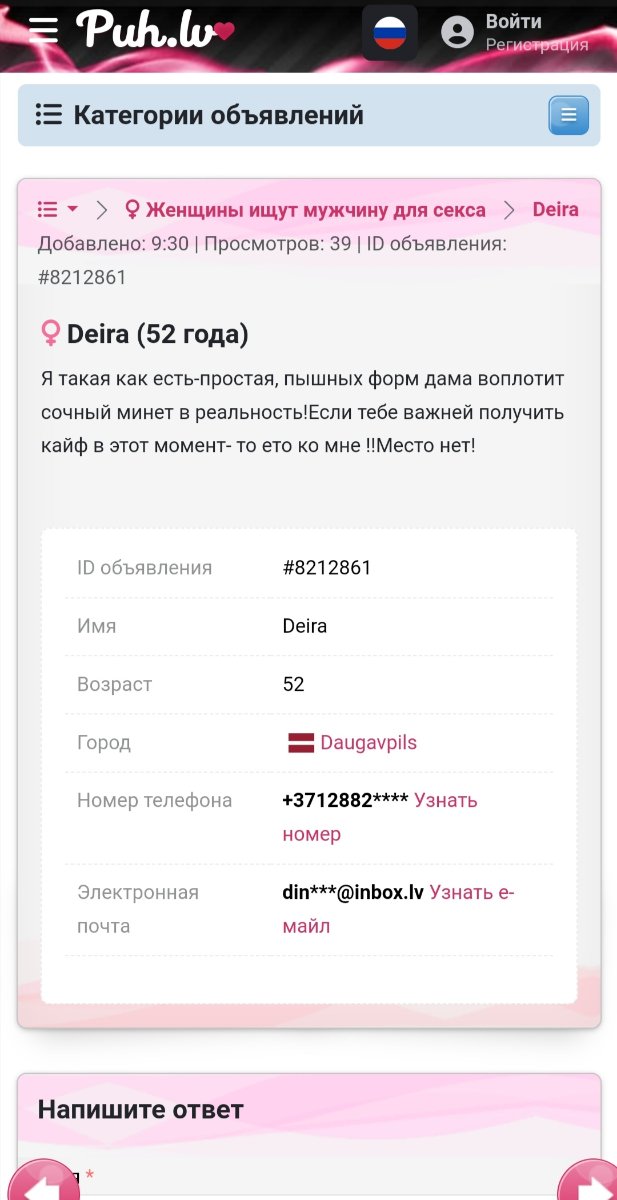Tap the Напишите ответ reply header

click(140, 1109)
